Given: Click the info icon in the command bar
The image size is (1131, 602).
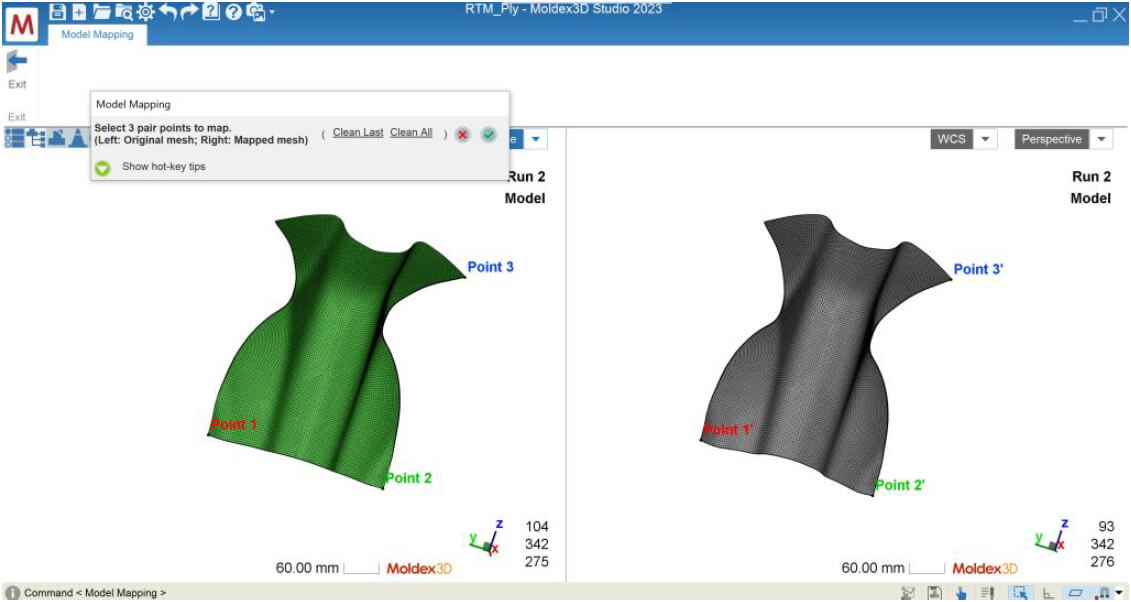Looking at the screenshot, I should [12, 593].
